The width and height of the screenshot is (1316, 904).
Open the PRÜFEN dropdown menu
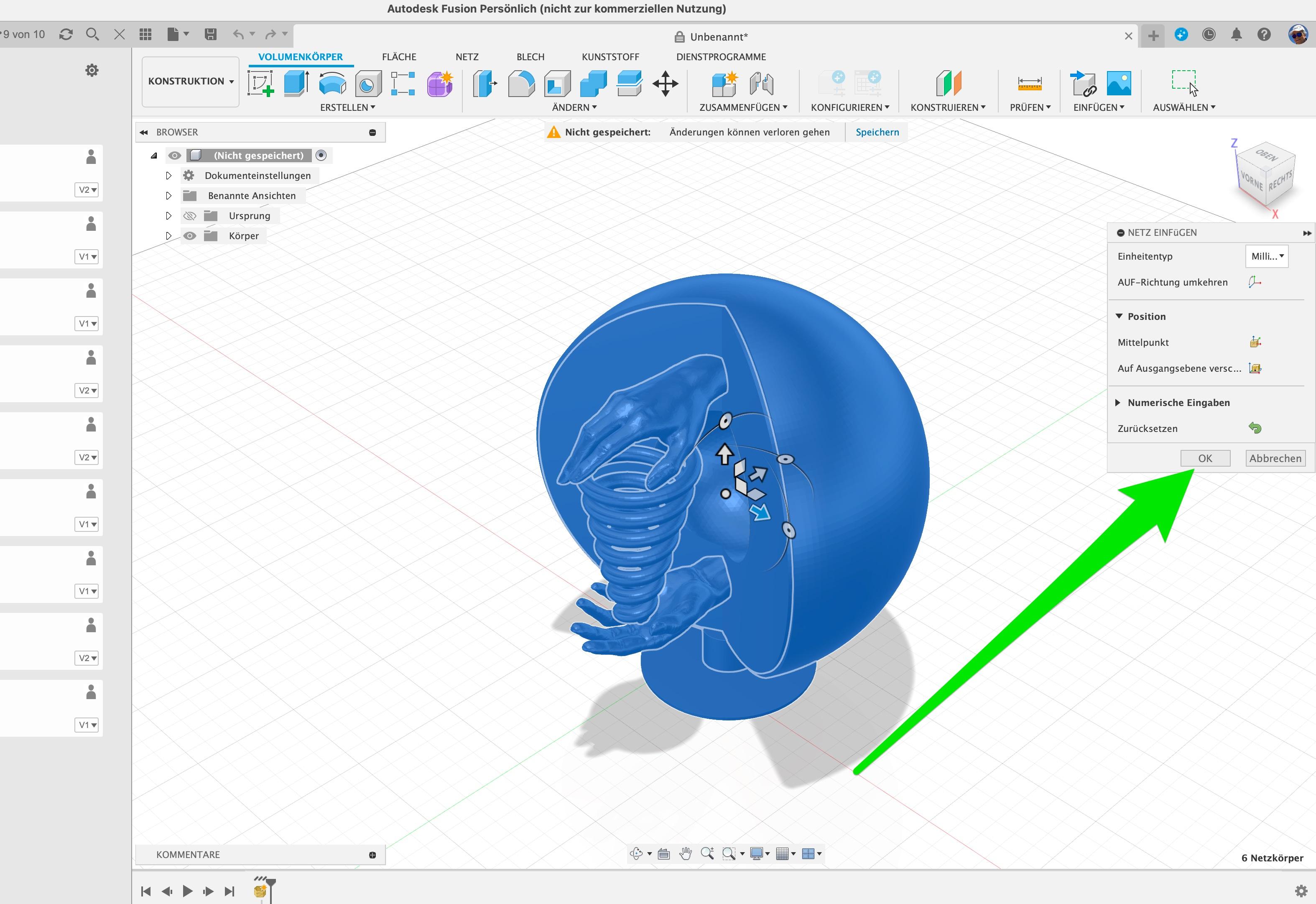click(1030, 107)
